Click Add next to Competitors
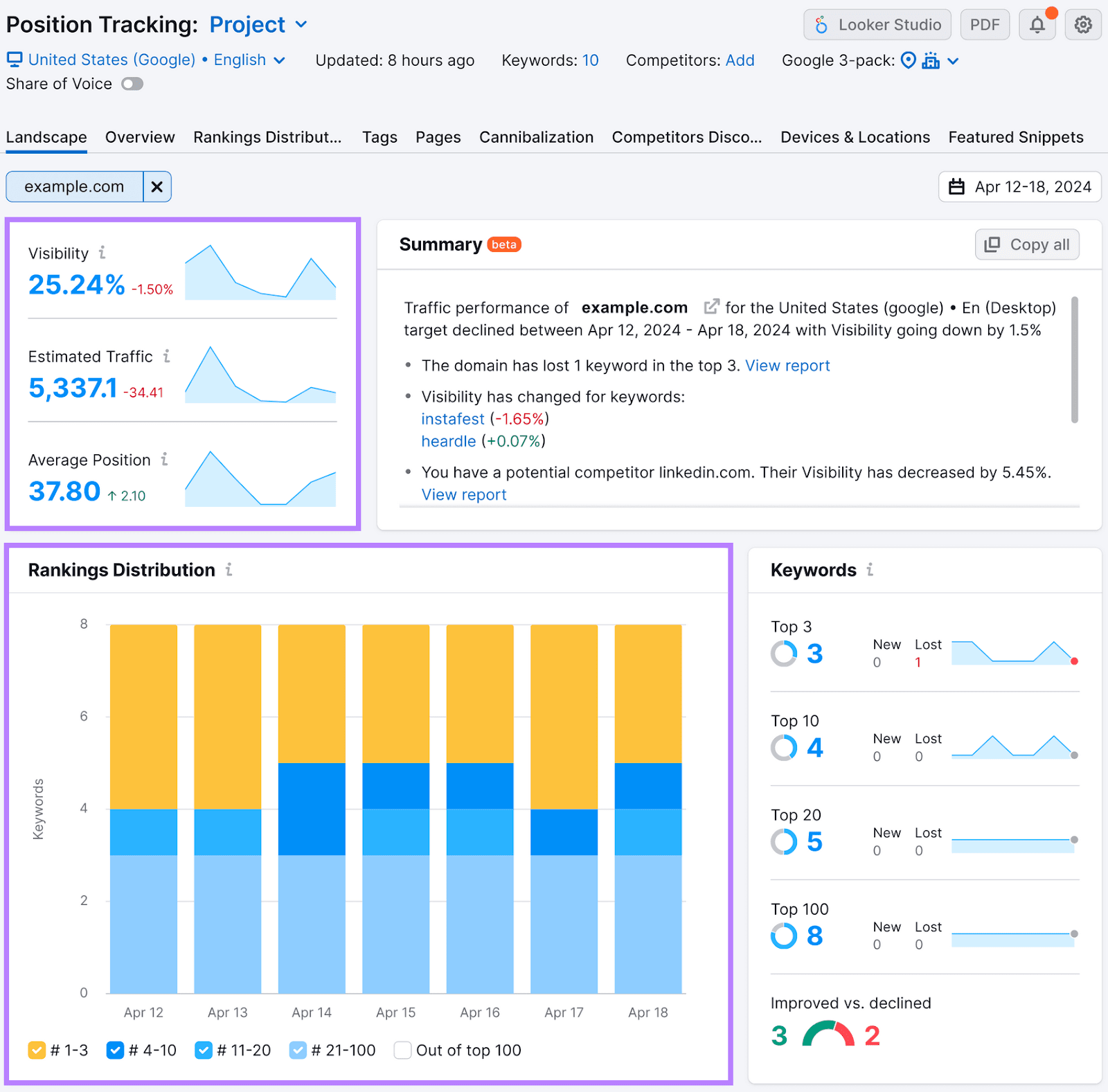1108x1092 pixels. (x=740, y=60)
